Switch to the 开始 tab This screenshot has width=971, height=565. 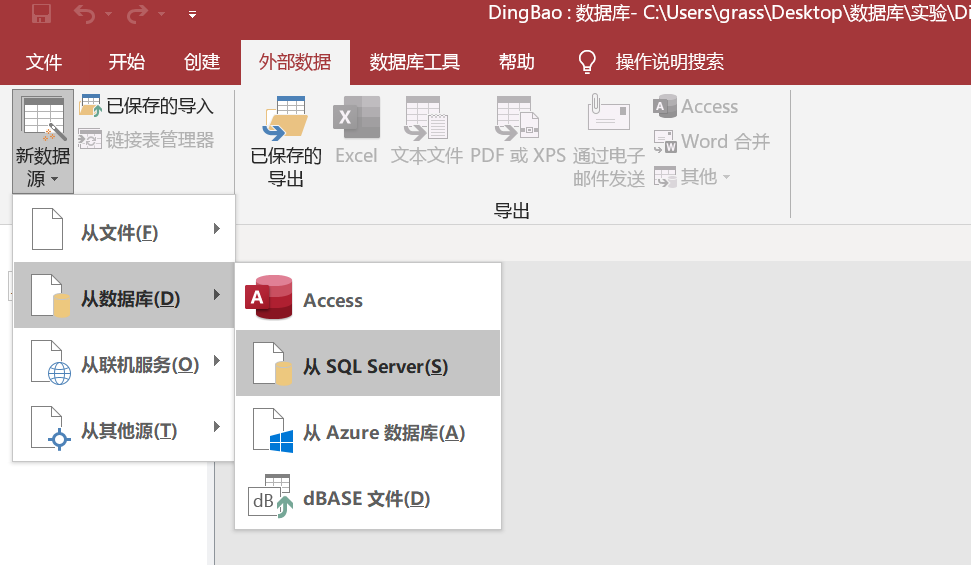[x=126, y=62]
